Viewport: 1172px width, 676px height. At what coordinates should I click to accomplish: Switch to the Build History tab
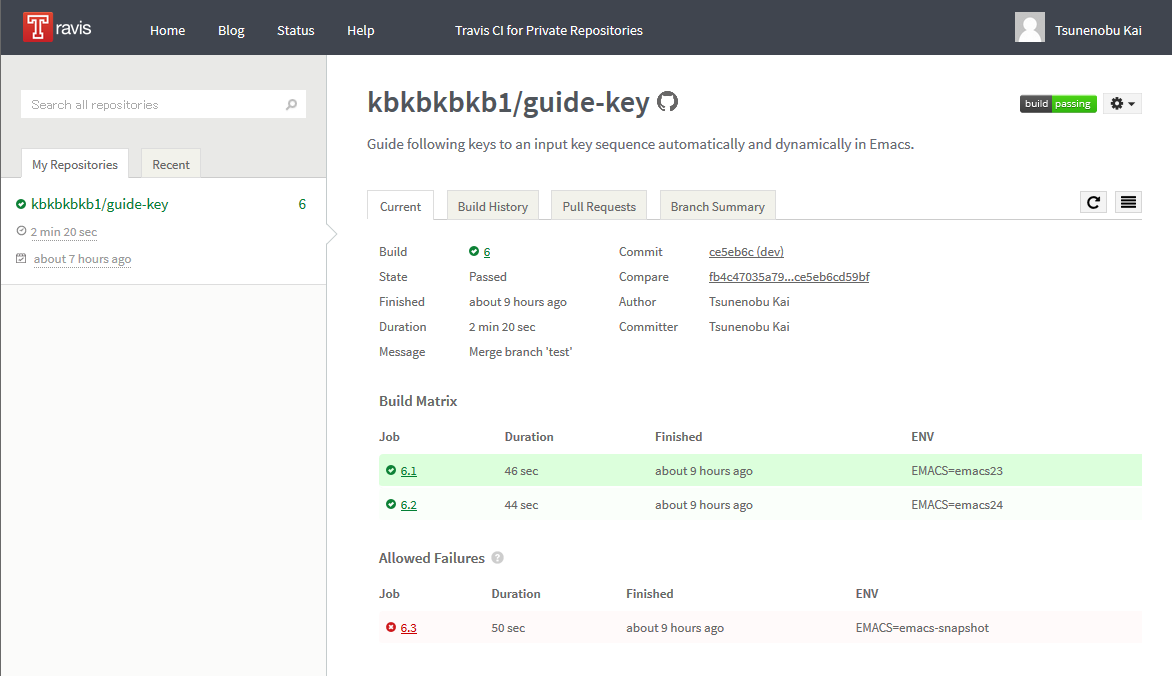[x=492, y=207]
